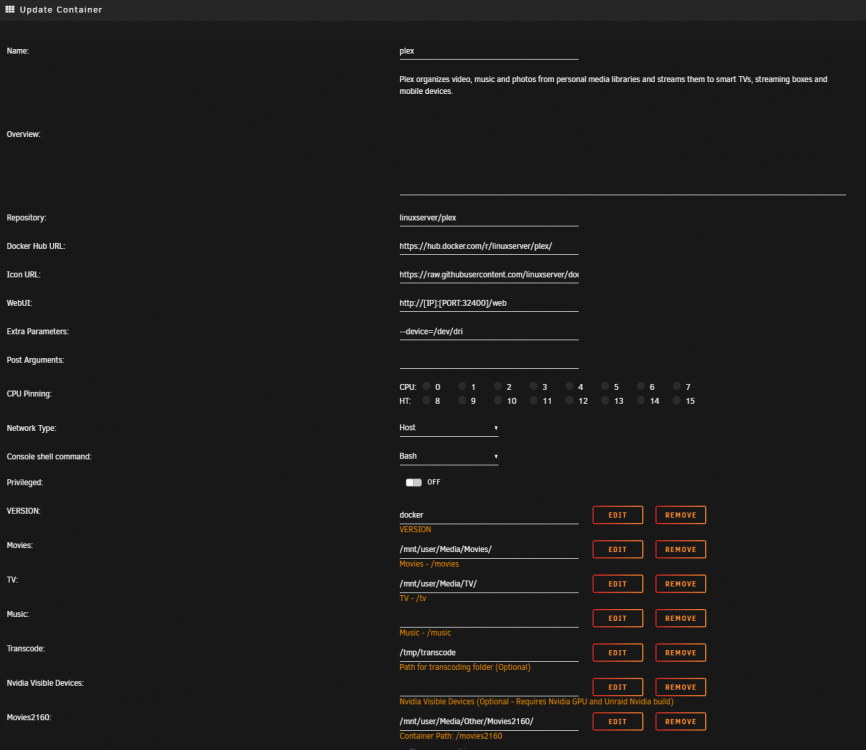Check HT 12 pinning box
The image size is (866, 750).
(x=569, y=400)
